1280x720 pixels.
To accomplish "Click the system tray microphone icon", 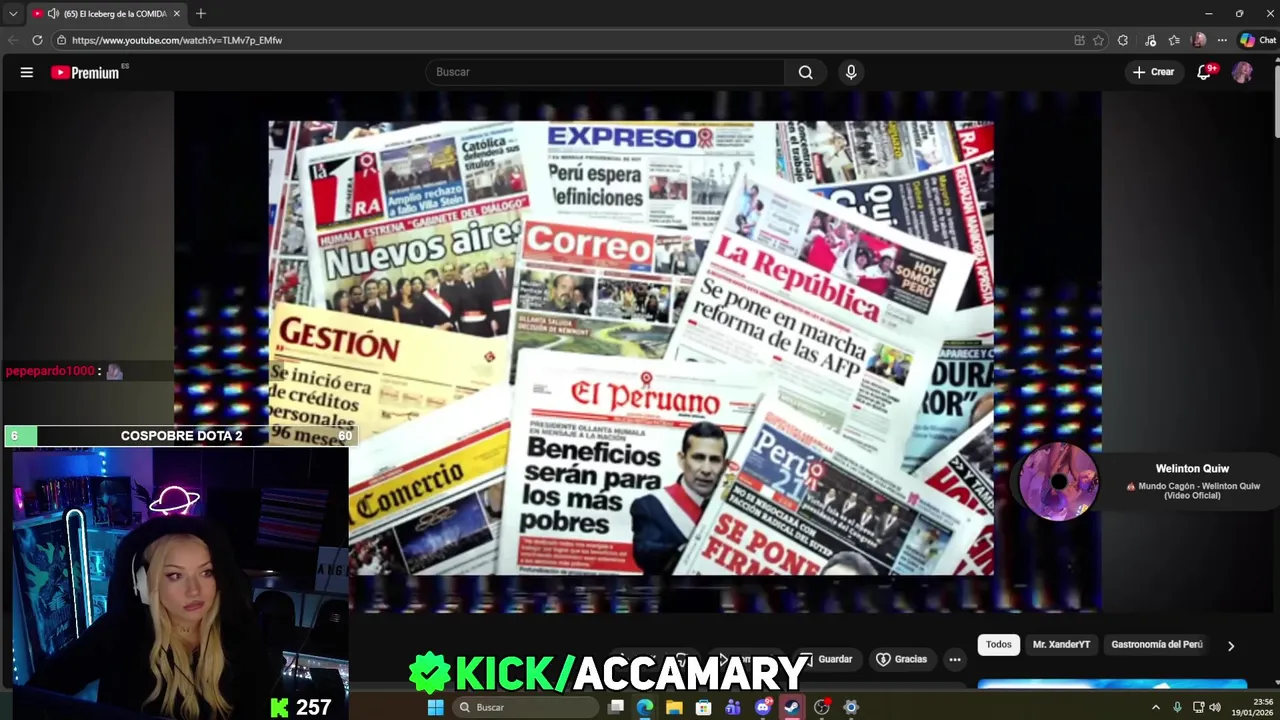I will coord(1177,707).
